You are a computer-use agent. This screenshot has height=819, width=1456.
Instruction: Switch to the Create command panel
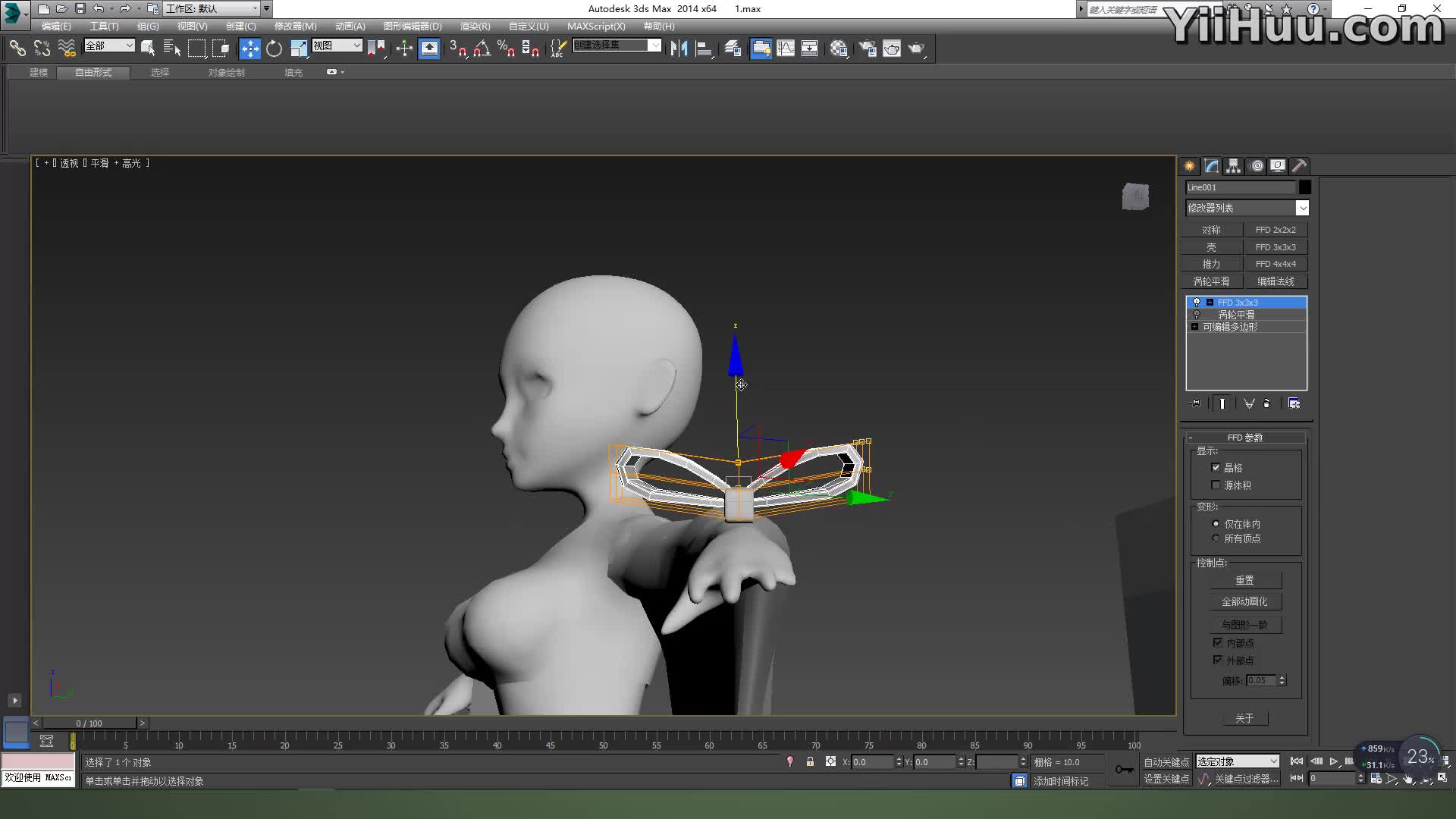click(1189, 165)
